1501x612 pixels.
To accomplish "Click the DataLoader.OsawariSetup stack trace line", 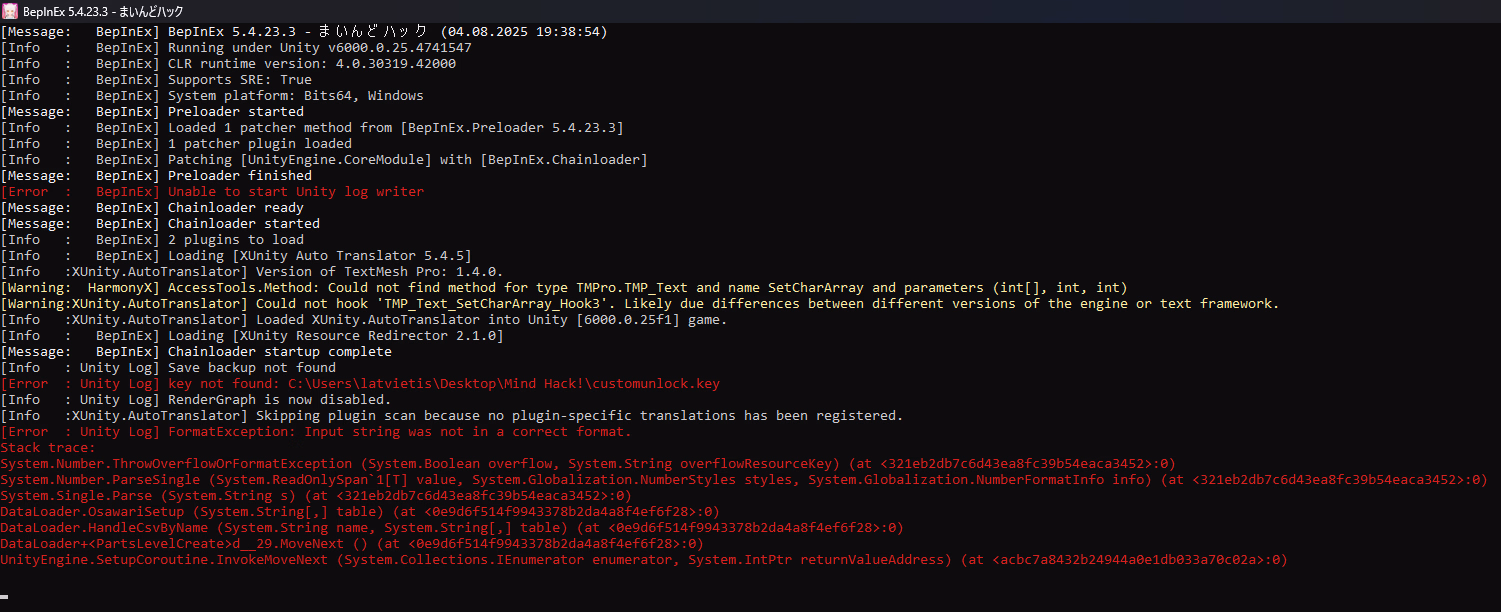I will (x=359, y=512).
